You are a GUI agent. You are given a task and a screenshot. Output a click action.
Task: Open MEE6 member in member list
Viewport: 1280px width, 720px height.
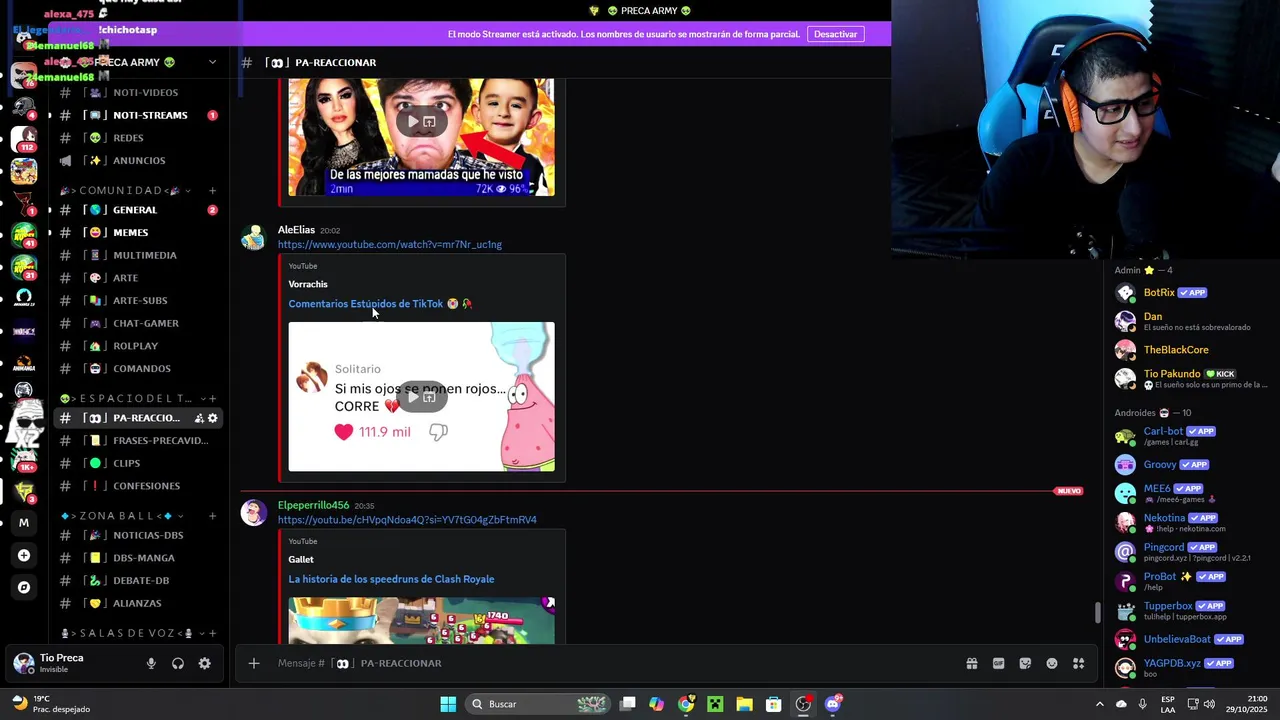(1190, 493)
